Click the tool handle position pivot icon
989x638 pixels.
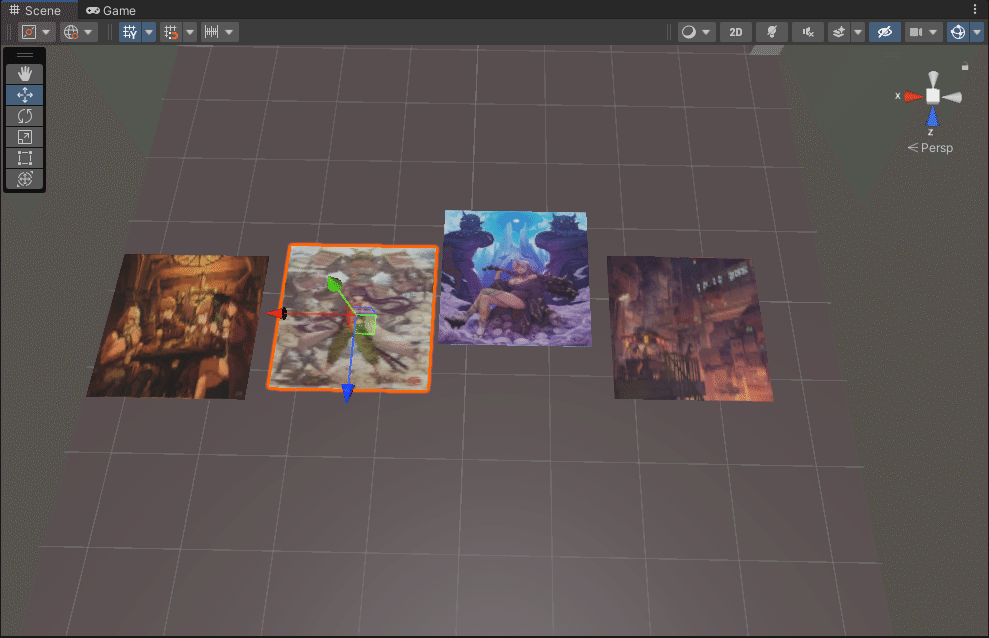29,32
